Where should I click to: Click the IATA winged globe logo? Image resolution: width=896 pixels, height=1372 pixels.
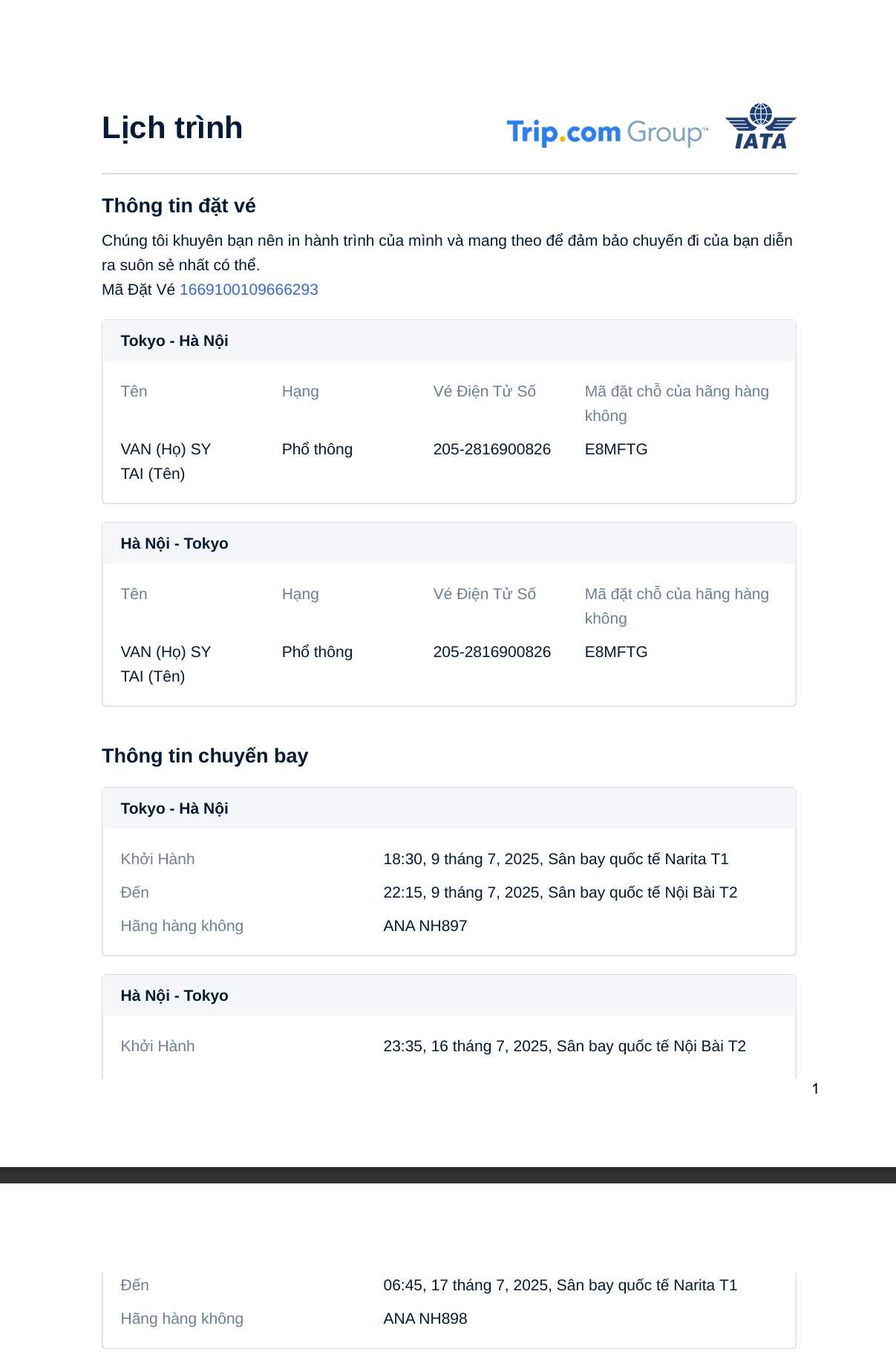tap(760, 127)
